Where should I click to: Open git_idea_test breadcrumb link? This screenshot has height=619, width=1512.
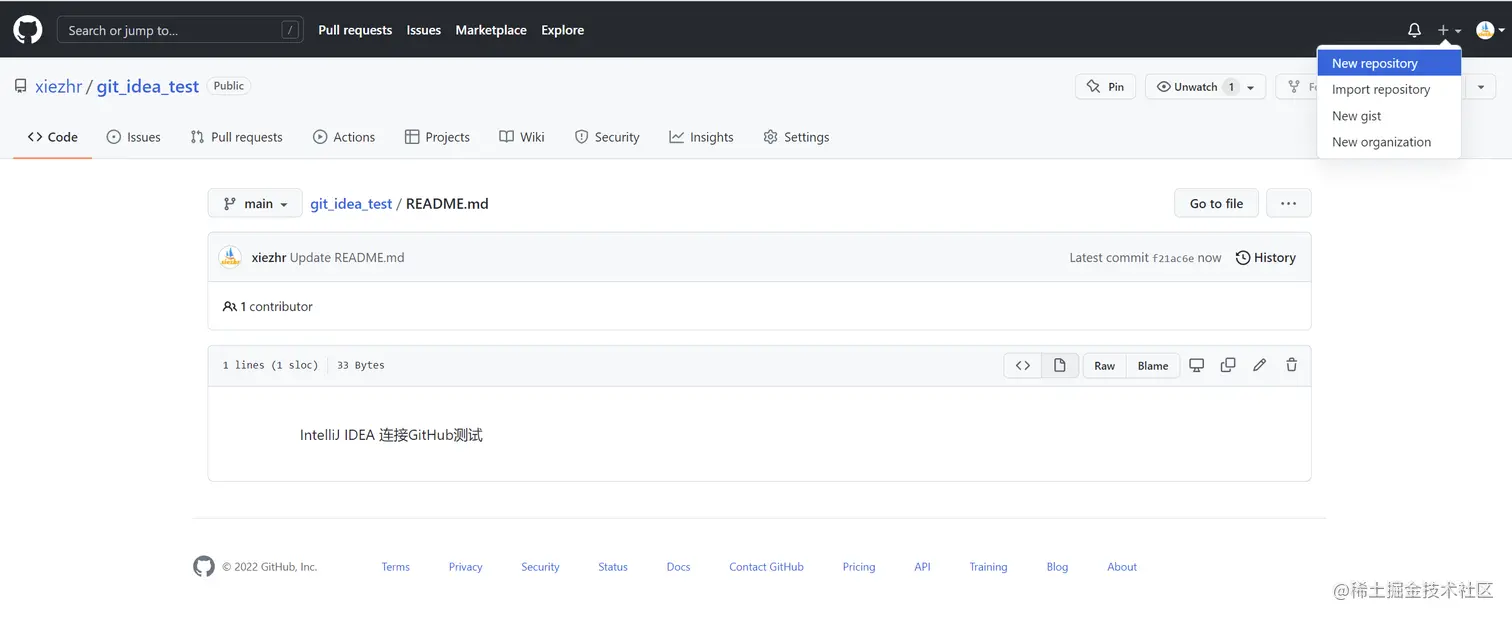(351, 203)
